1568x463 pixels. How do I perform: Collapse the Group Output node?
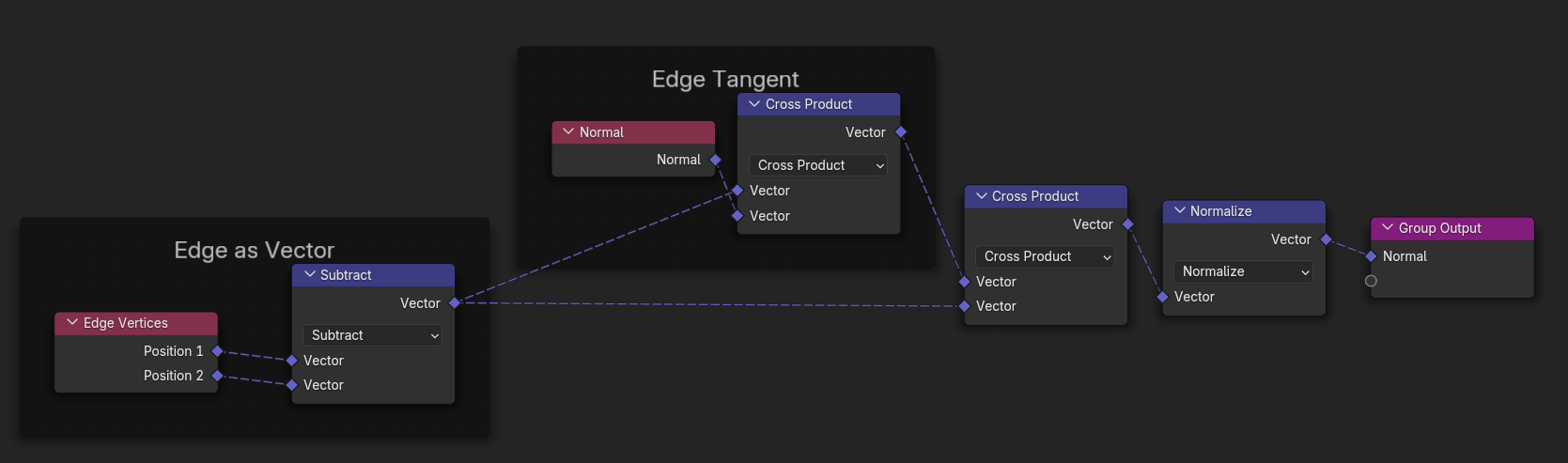click(1388, 227)
